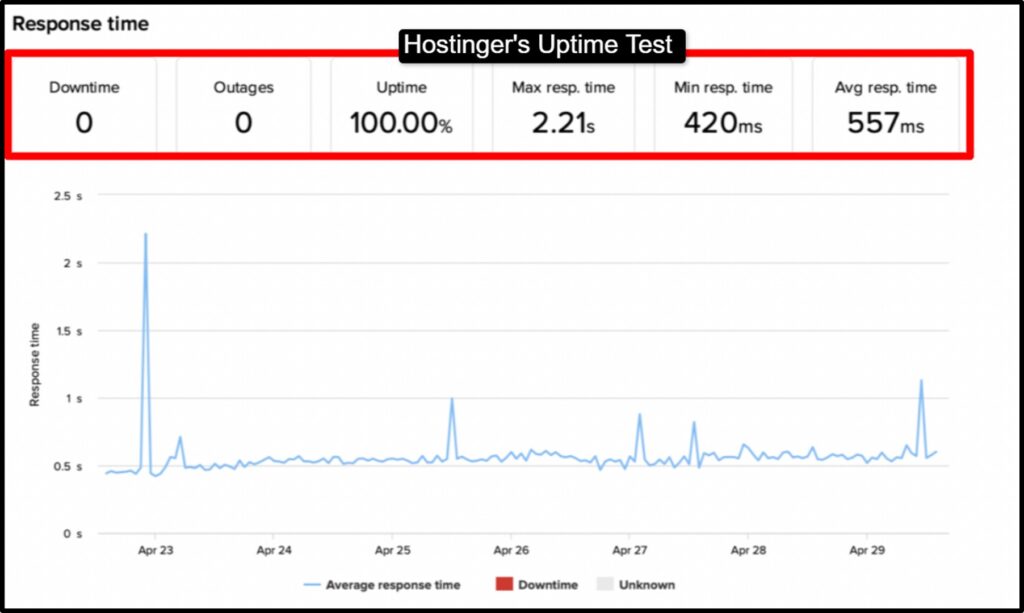Click the Min resp. time card
This screenshot has height=613, width=1024.
coord(723,105)
